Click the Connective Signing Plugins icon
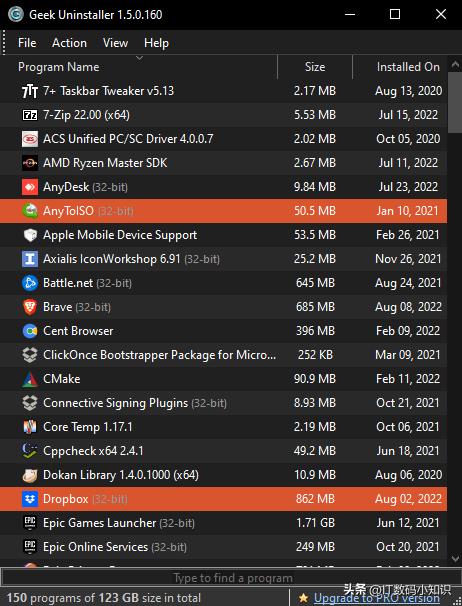 (30, 403)
